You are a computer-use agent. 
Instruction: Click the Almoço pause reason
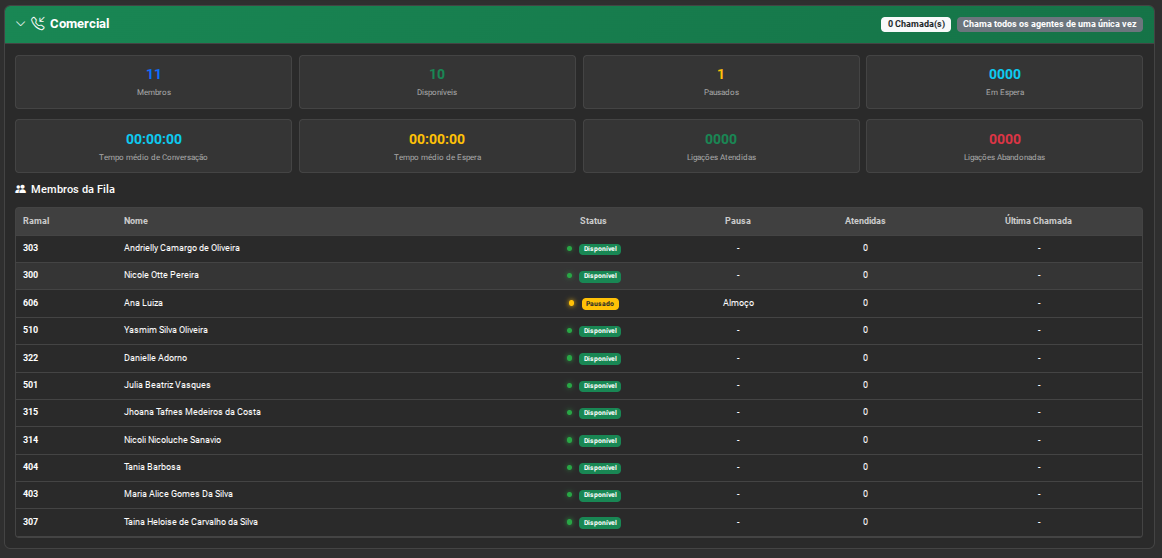click(x=738, y=303)
